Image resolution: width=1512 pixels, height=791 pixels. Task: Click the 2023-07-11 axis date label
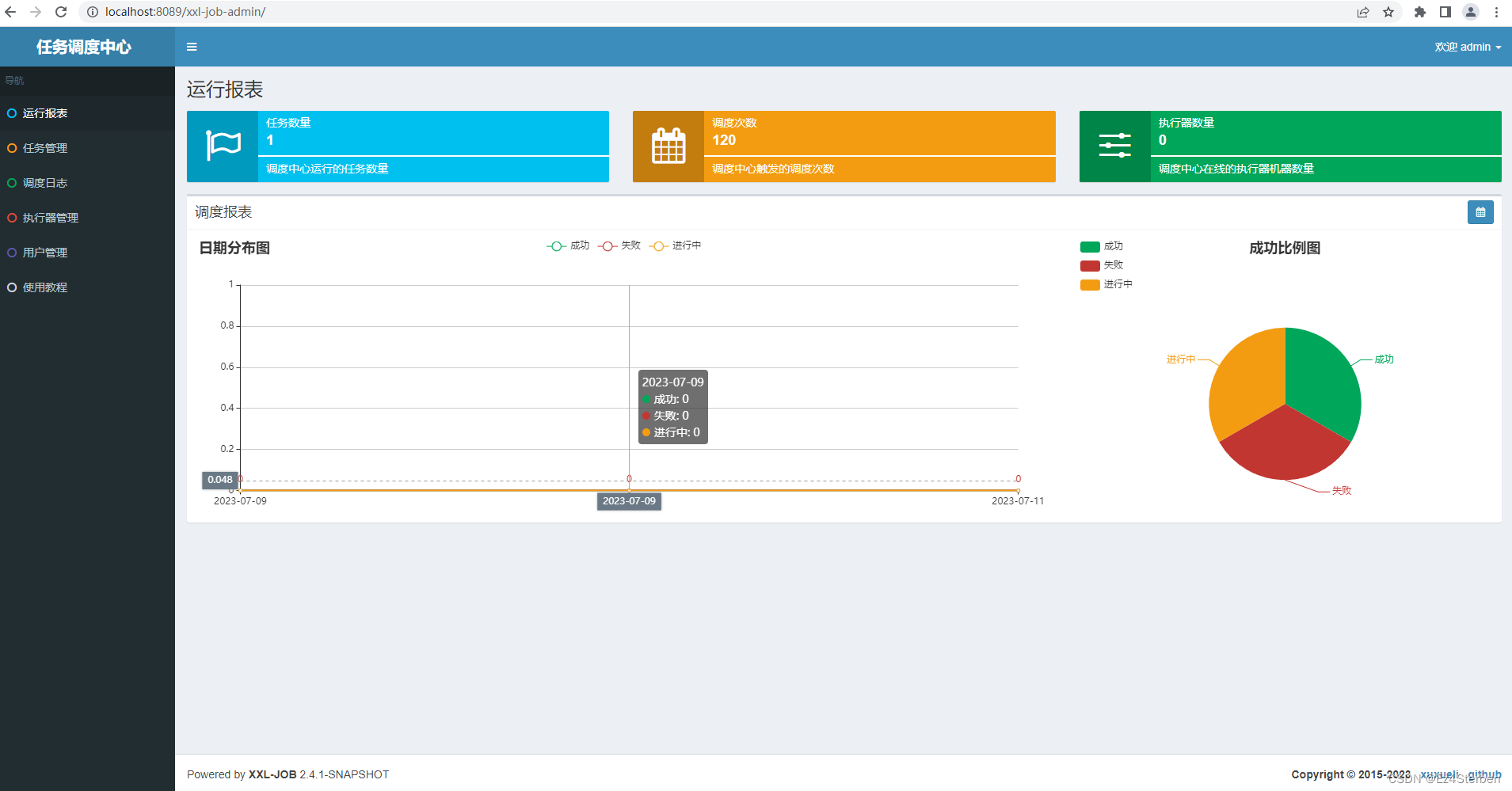tap(1018, 501)
